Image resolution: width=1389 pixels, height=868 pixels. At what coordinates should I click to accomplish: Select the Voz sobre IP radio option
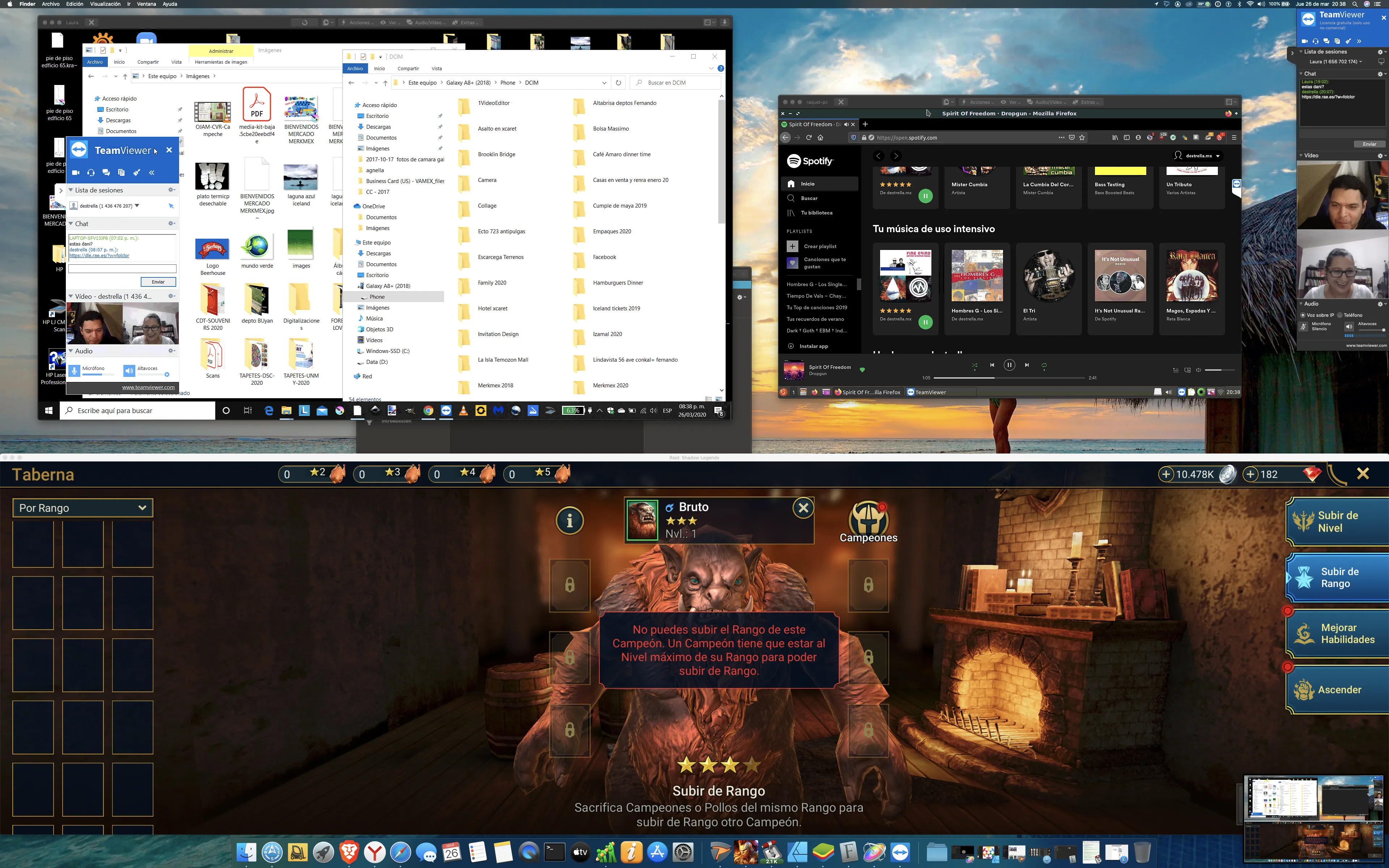tap(1303, 315)
